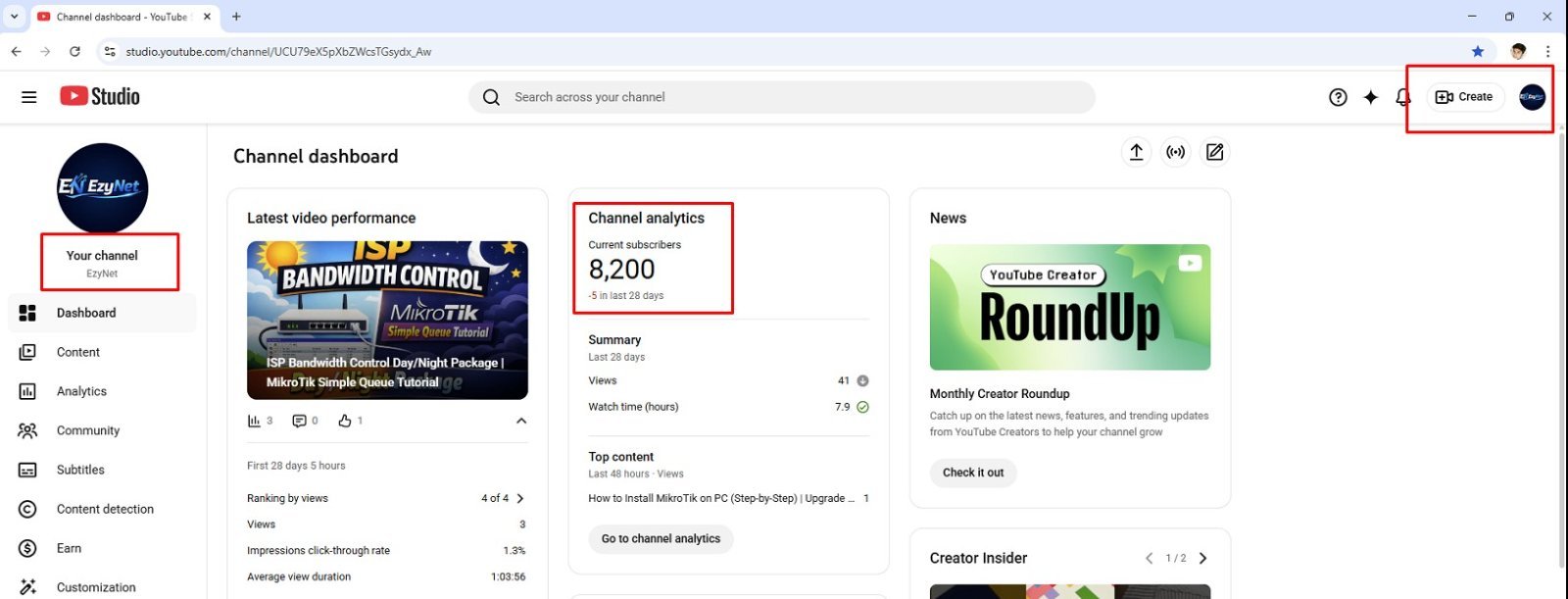Open the EzyNet channel profile picture
Screen dimensions: 1568x599
click(102, 188)
